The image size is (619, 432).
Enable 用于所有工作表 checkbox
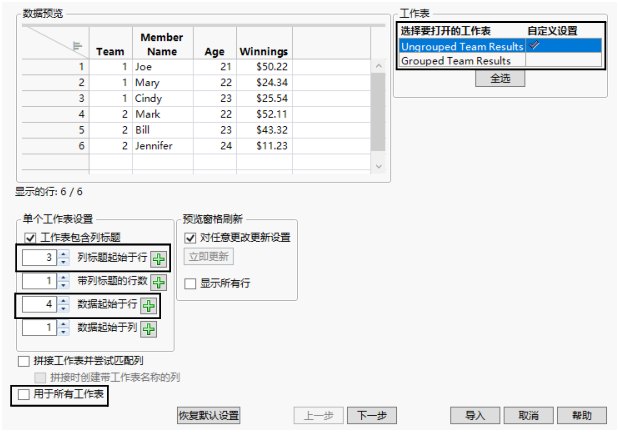point(24,394)
